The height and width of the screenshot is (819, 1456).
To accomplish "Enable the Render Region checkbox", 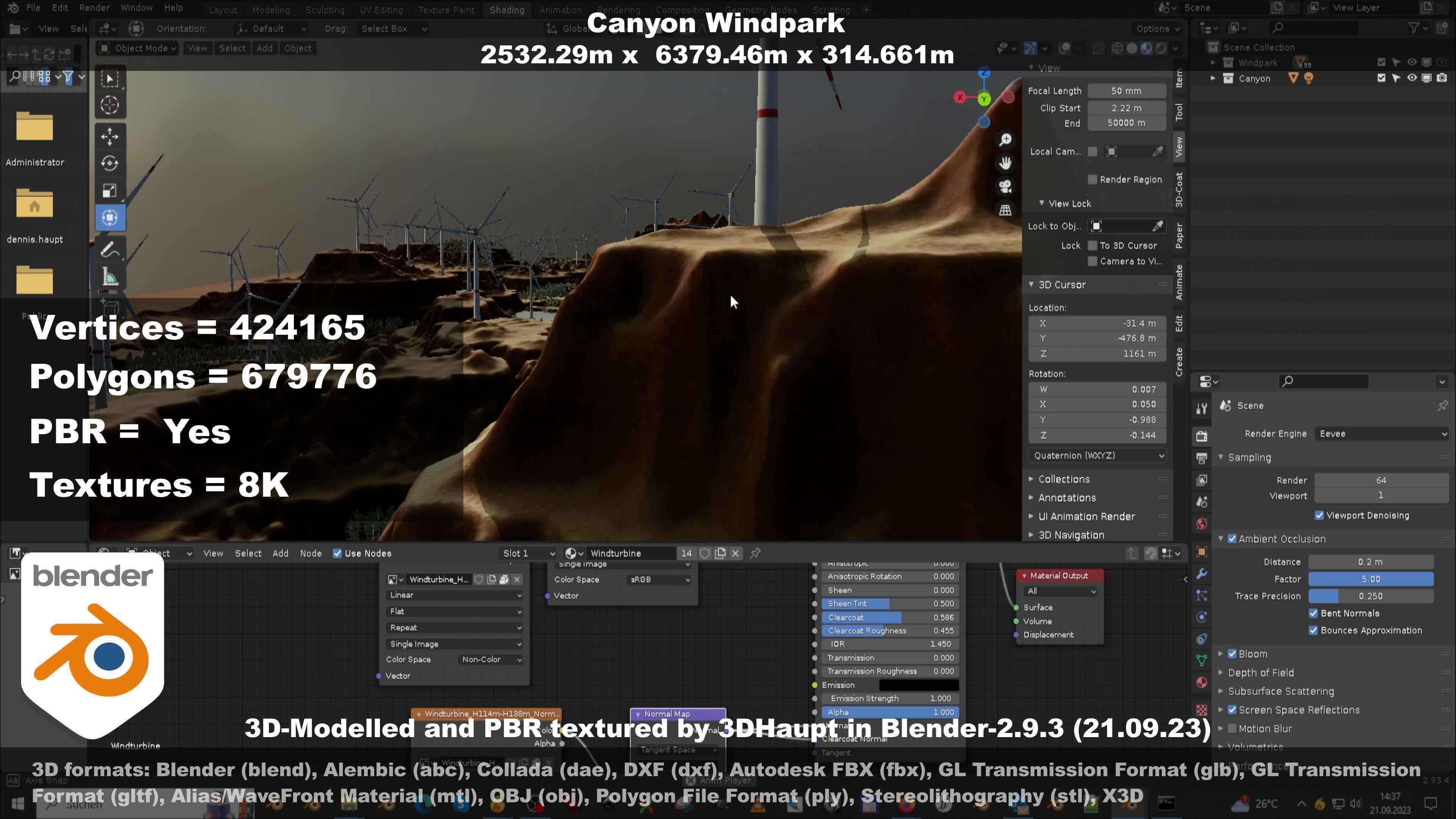I will pyautogui.click(x=1092, y=180).
